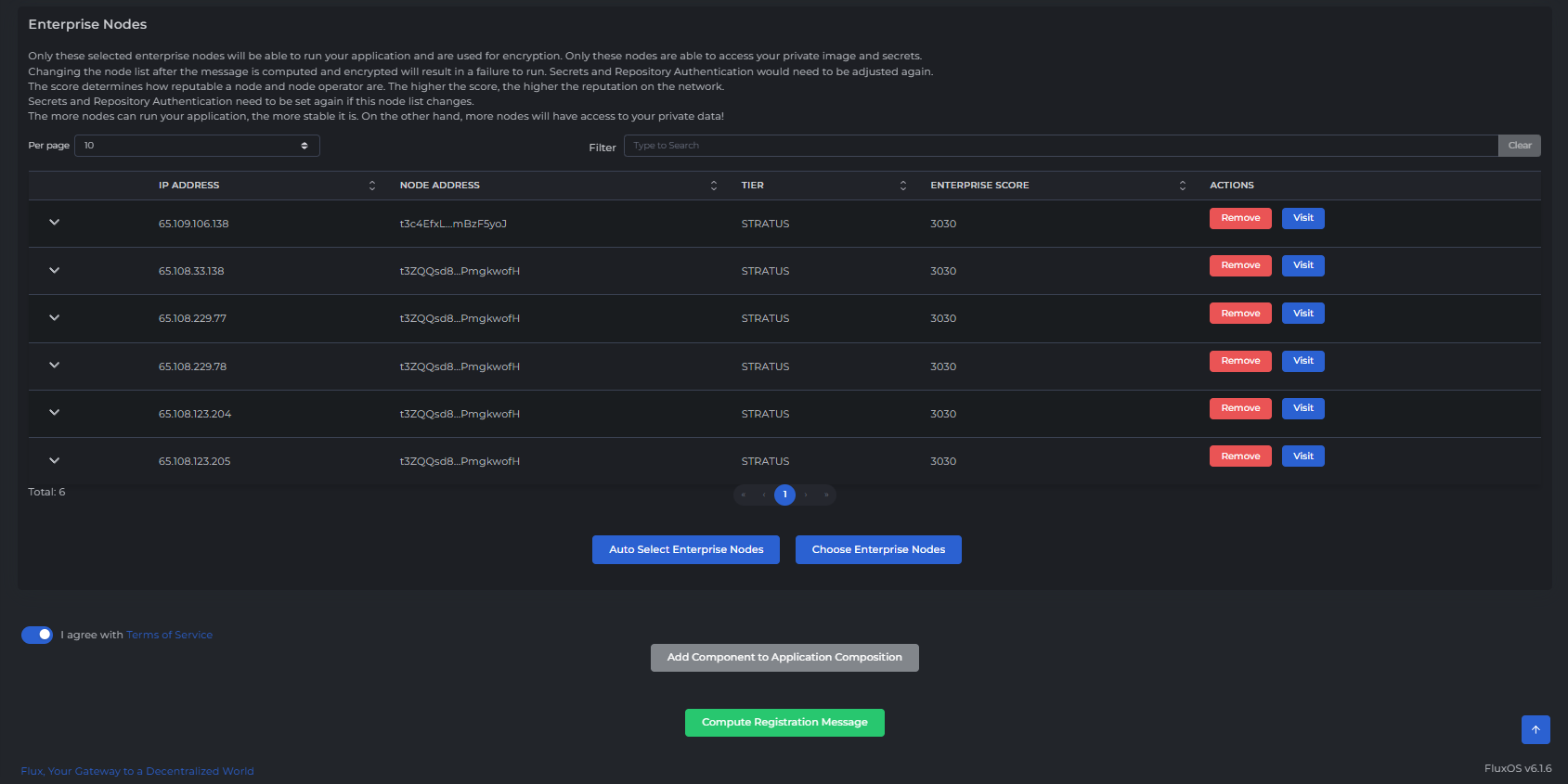Focus the Type to Search filter field
The height and width of the screenshot is (784, 1568).
tap(1060, 146)
